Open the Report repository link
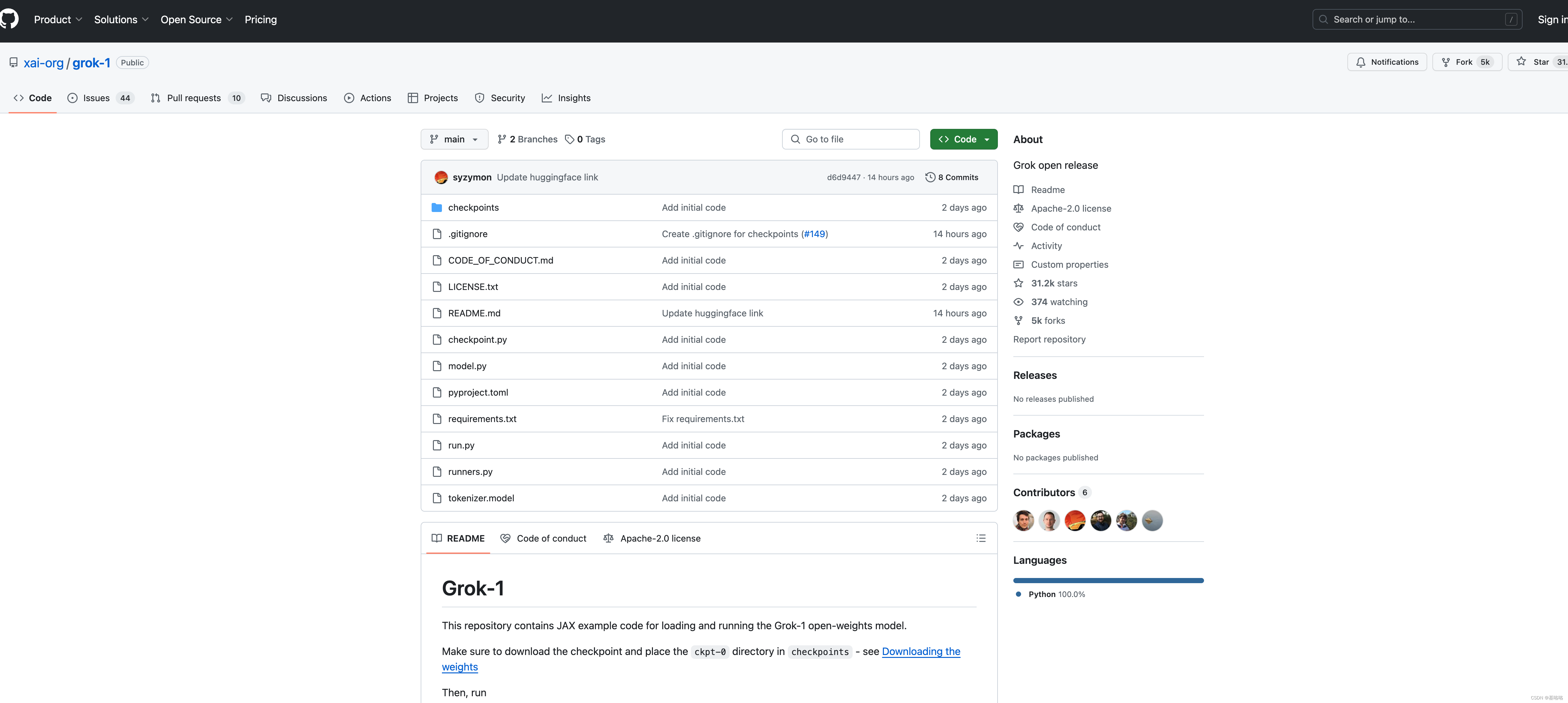This screenshot has width=1568, height=703. pos(1049,339)
